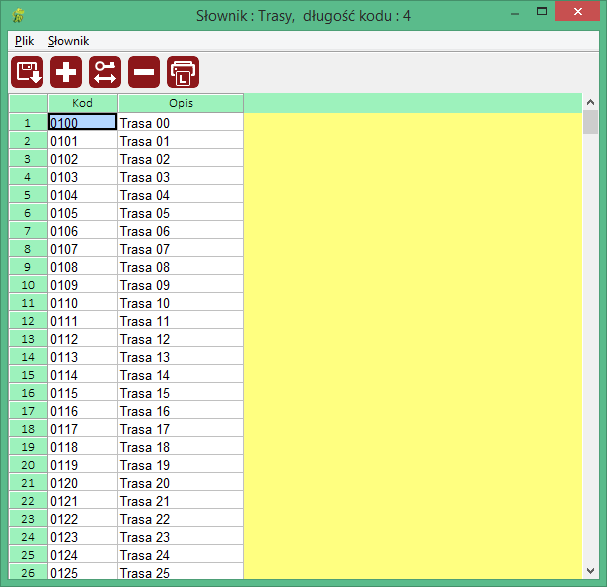
Task: Click description cell Trasa 07
Action: (181, 249)
